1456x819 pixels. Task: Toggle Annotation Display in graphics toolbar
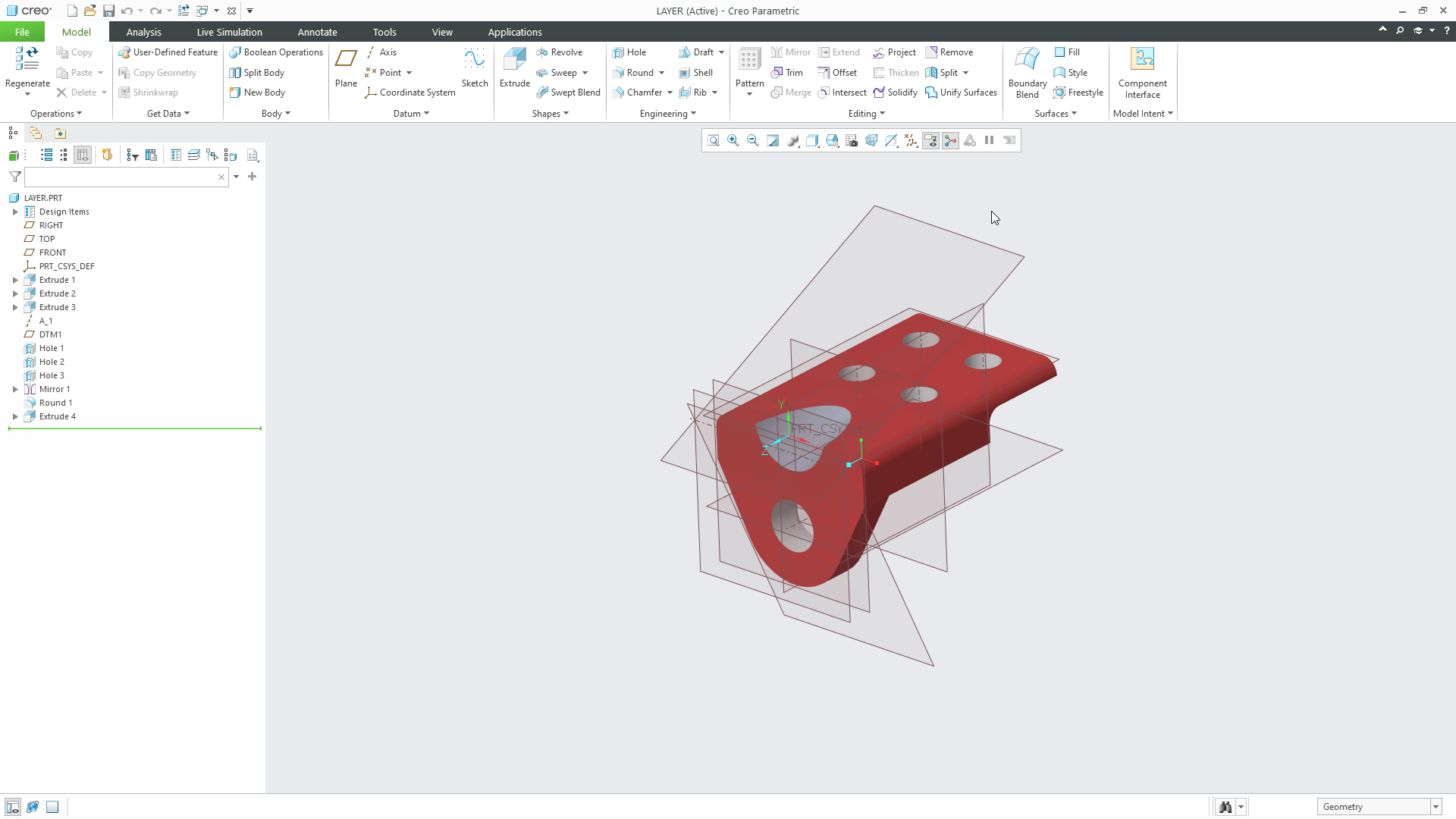930,140
